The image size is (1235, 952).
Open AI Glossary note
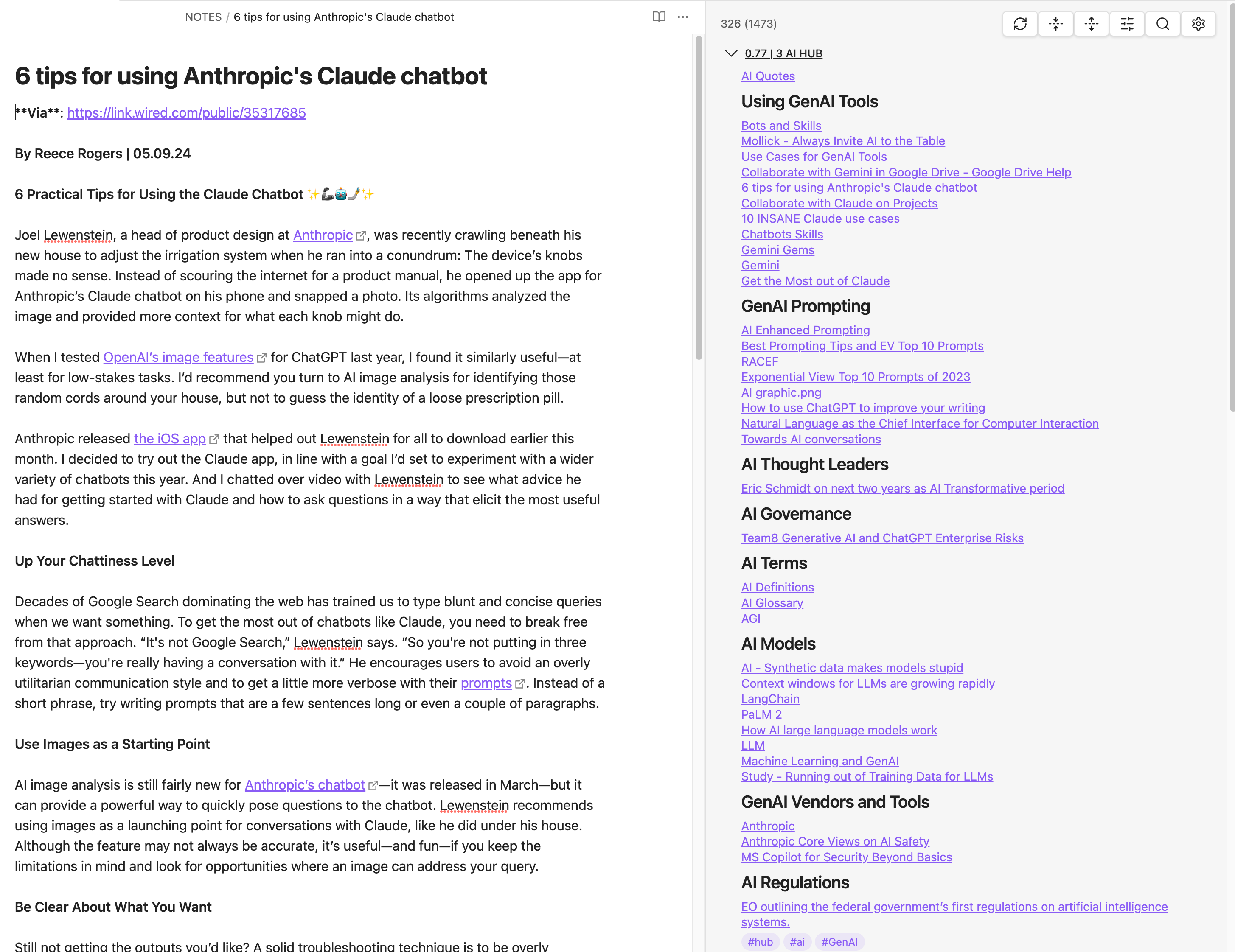pyautogui.click(x=772, y=602)
